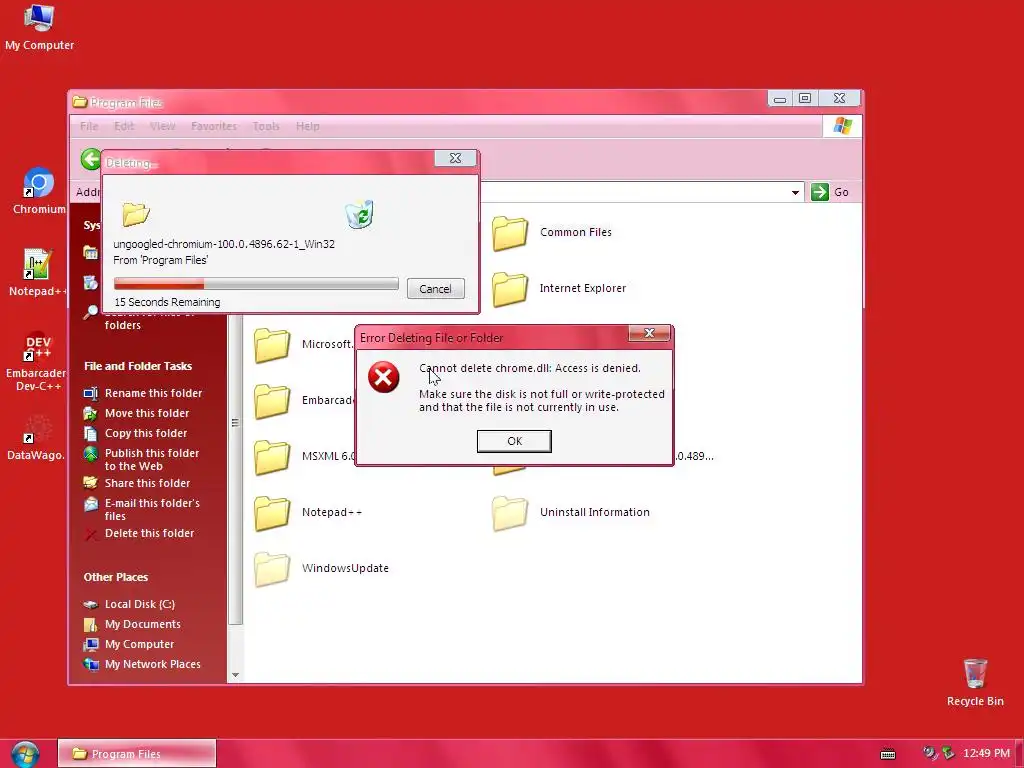Screen dimensions: 1024x768
Task: Open My Computer in Other Places
Action: tap(129, 645)
